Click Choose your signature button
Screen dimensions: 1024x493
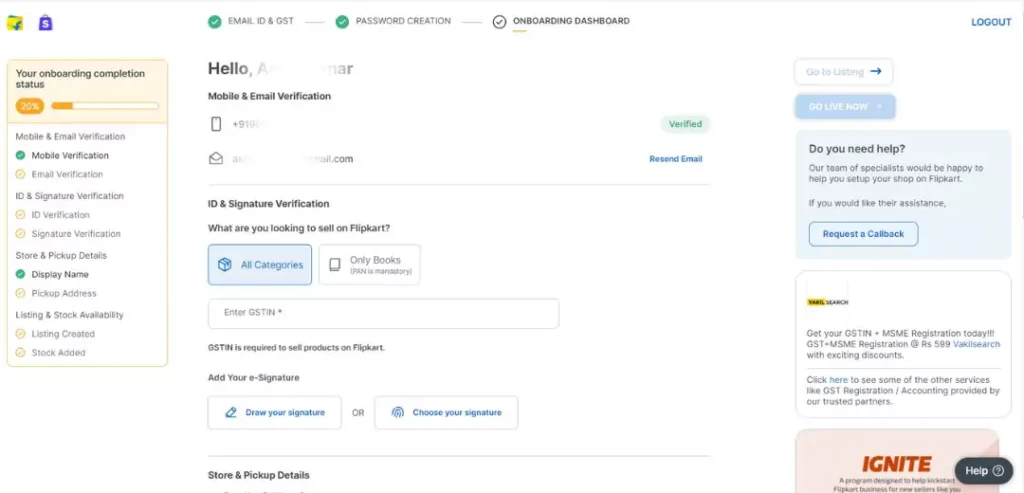(x=446, y=413)
